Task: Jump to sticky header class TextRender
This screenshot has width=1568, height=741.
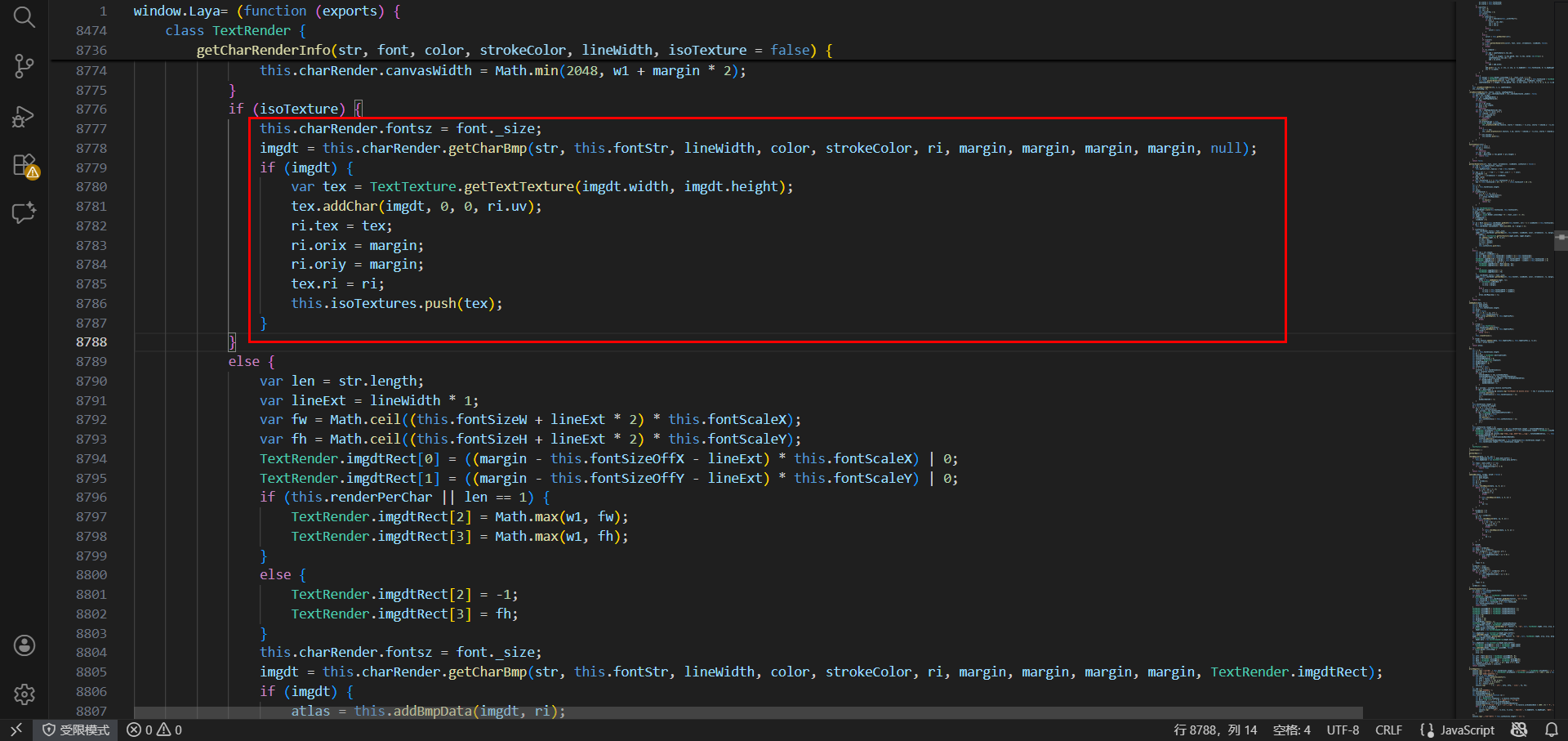Action: (235, 30)
